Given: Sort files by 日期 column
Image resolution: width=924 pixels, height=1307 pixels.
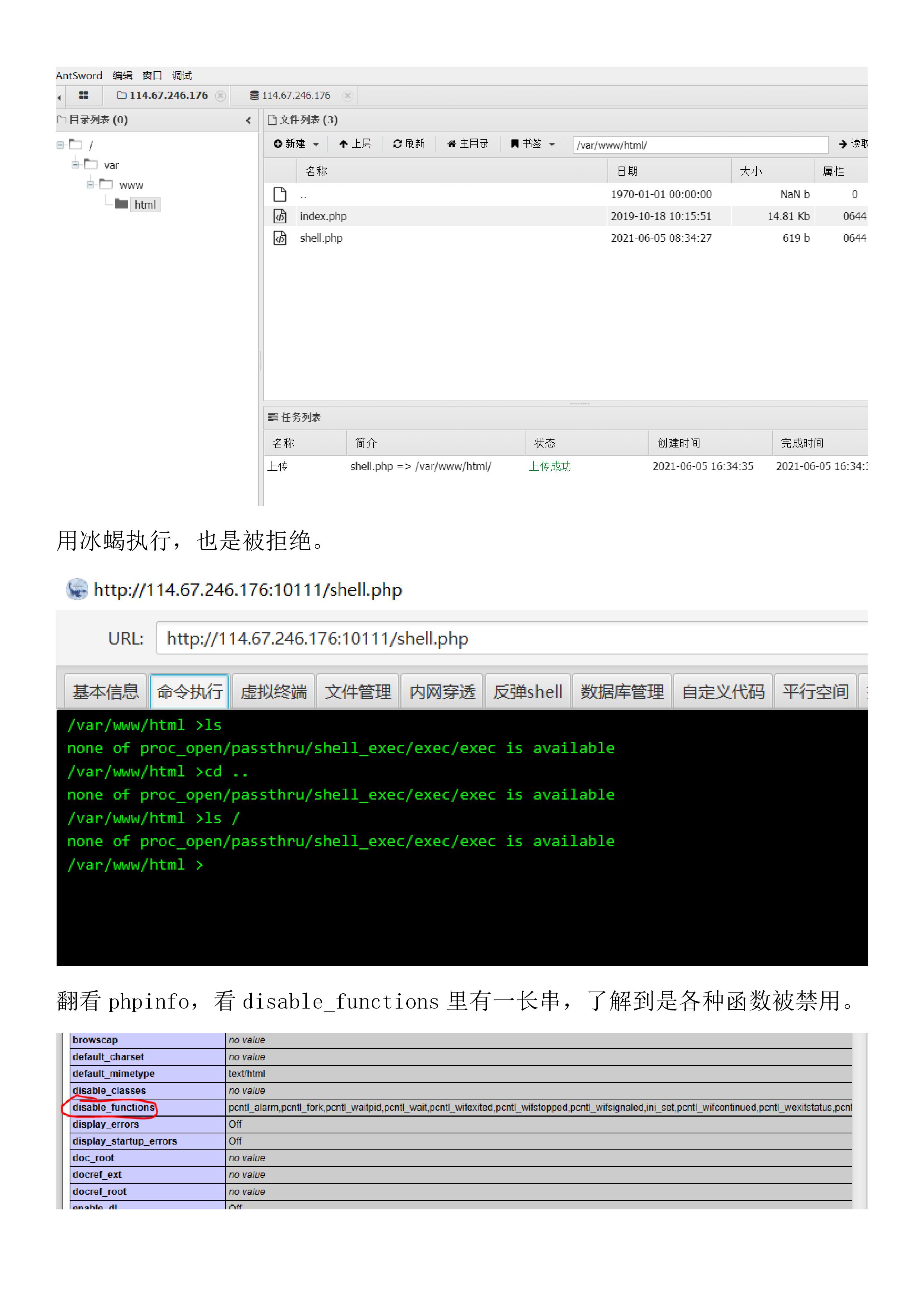Looking at the screenshot, I should (670, 171).
